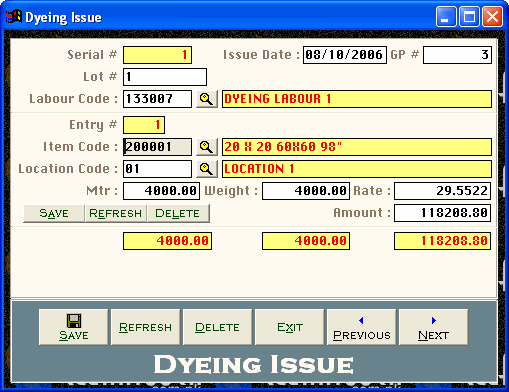
Task: Delete the current entry line
Action: tap(178, 213)
